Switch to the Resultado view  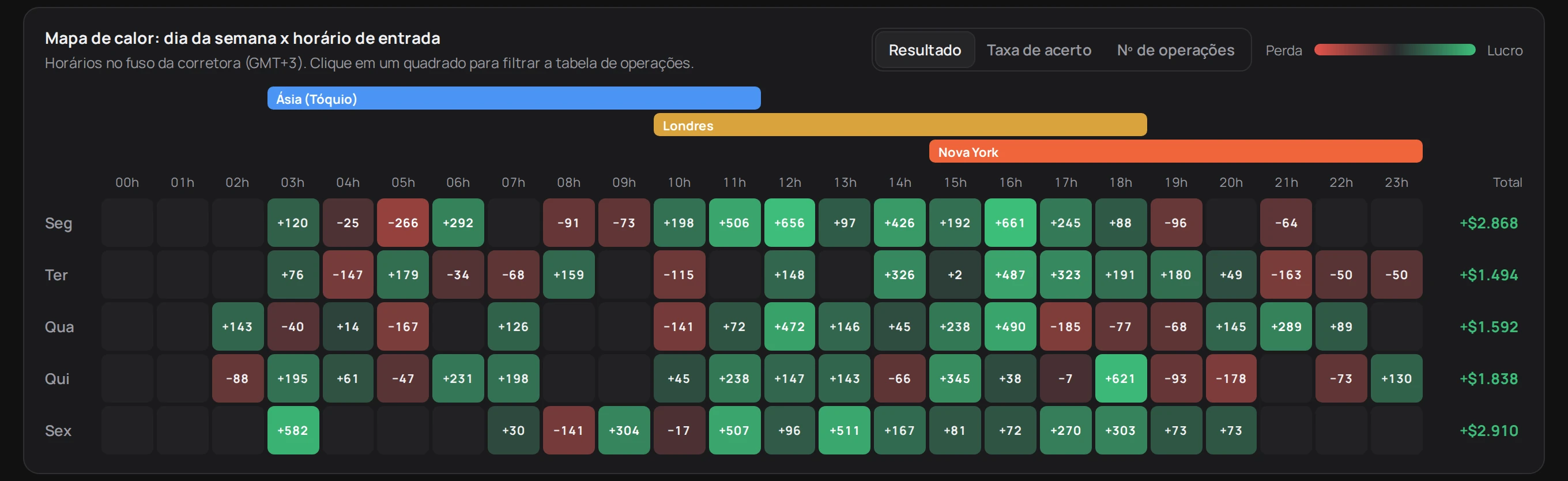click(x=925, y=50)
